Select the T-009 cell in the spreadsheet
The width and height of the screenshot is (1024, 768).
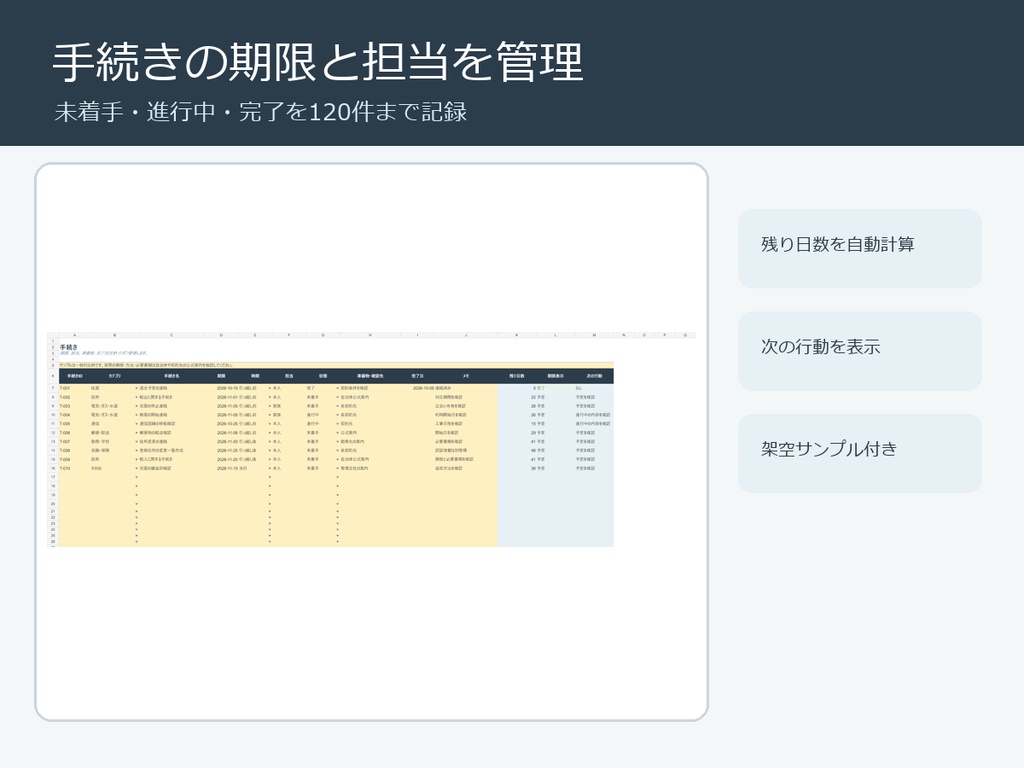coord(65,459)
